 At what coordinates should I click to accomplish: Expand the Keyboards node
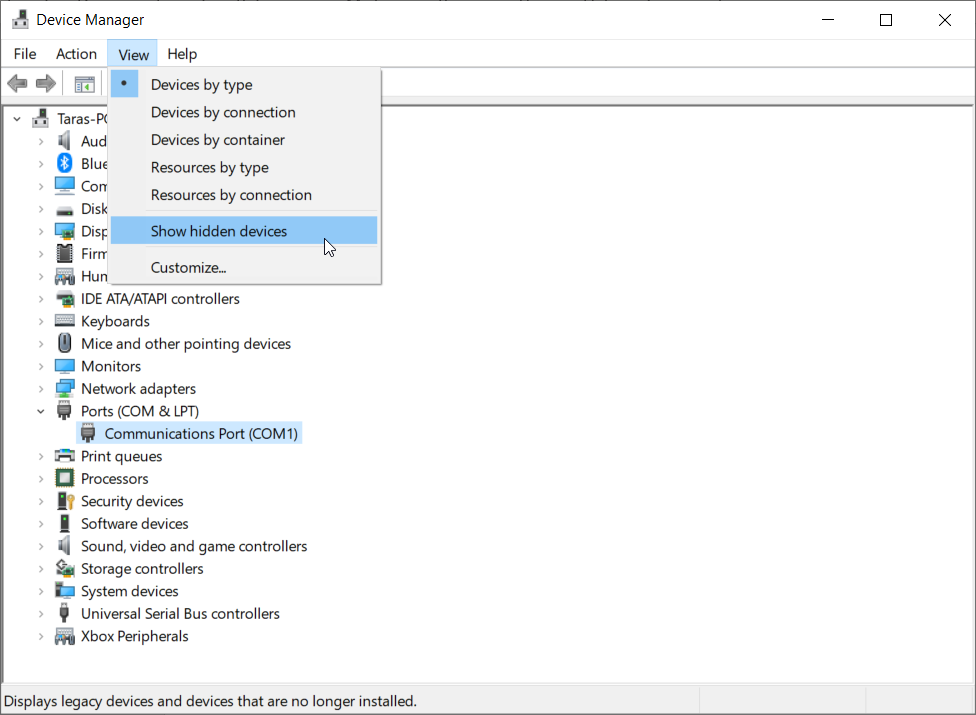pos(41,321)
